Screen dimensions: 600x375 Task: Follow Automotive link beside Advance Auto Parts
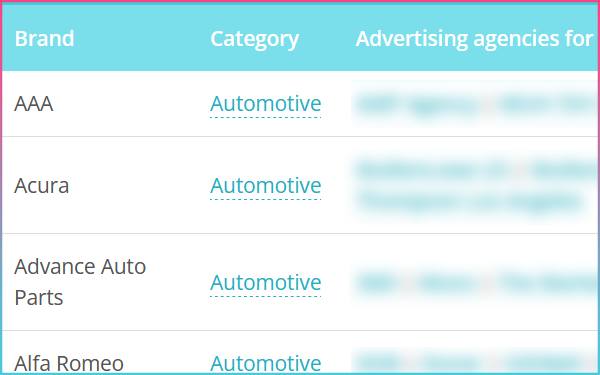(x=266, y=282)
